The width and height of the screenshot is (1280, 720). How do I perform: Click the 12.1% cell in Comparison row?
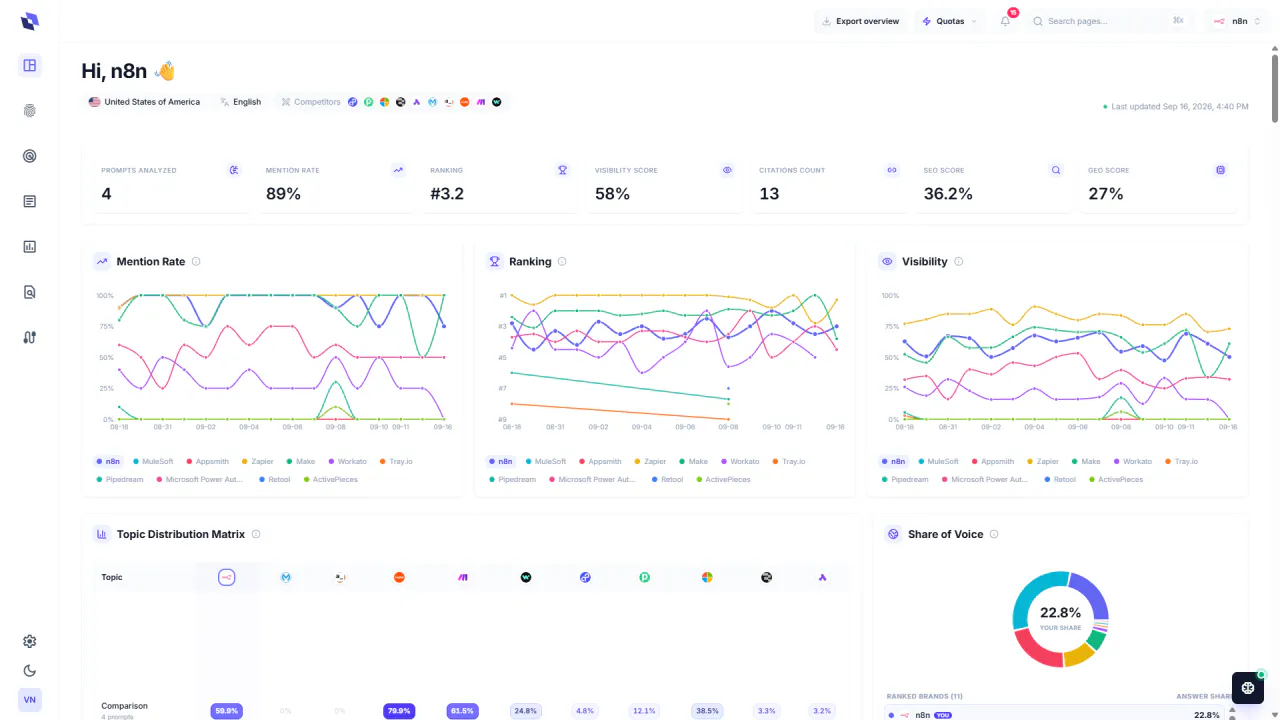coord(644,711)
